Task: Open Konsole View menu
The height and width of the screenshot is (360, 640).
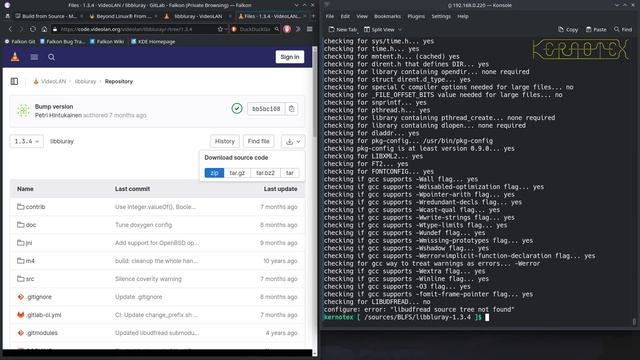Action: [362, 16]
